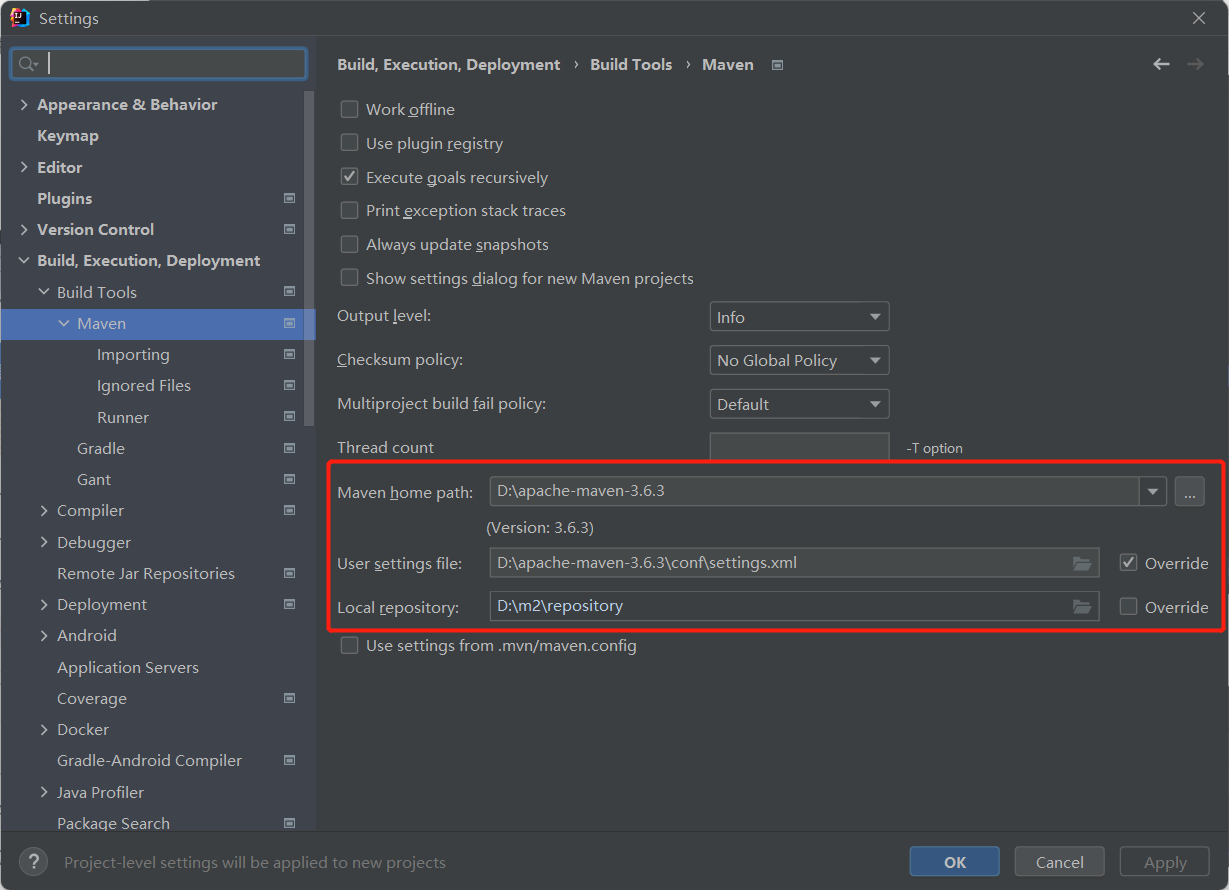The height and width of the screenshot is (890, 1229).
Task: Expand the Android node
Action: 44,635
